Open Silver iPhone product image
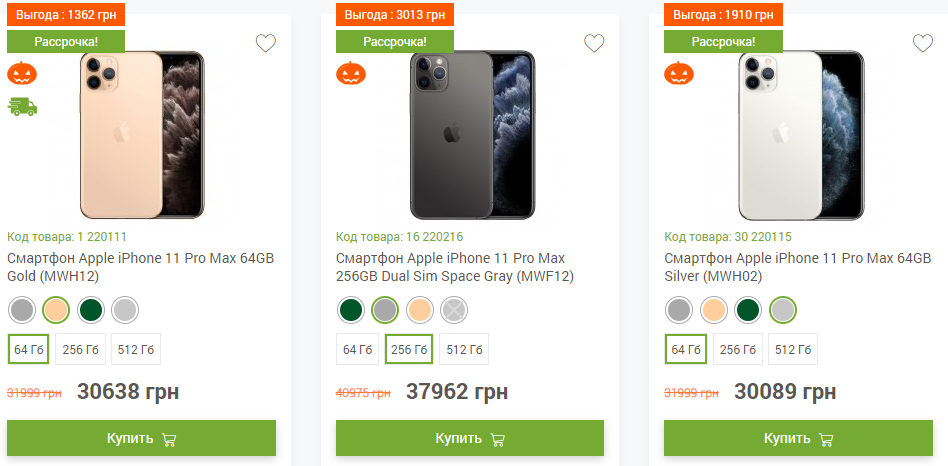 click(x=800, y=135)
